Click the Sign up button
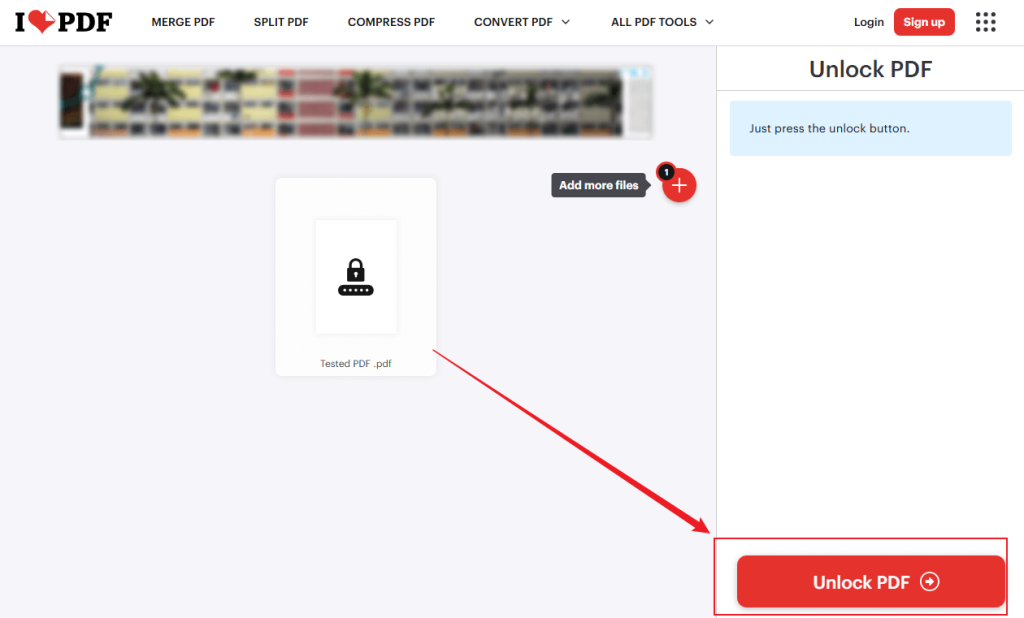Viewport: 1024px width, 618px height. coord(924,21)
